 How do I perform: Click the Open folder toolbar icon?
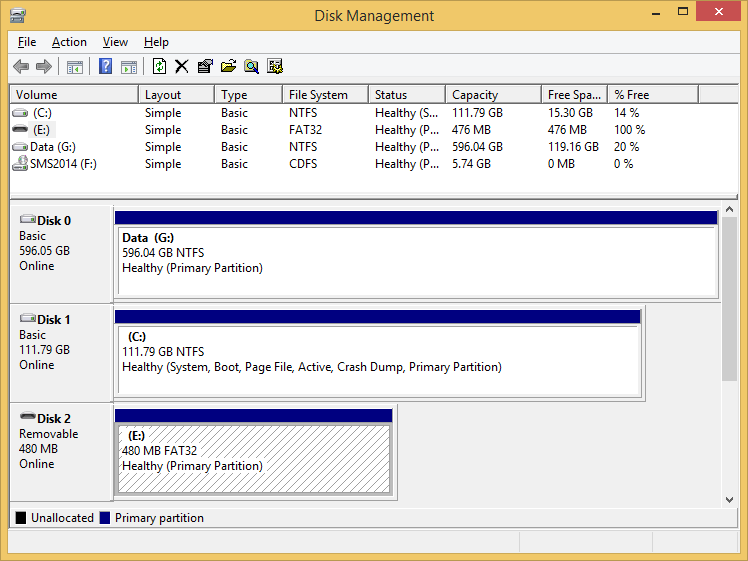pyautogui.click(x=229, y=66)
